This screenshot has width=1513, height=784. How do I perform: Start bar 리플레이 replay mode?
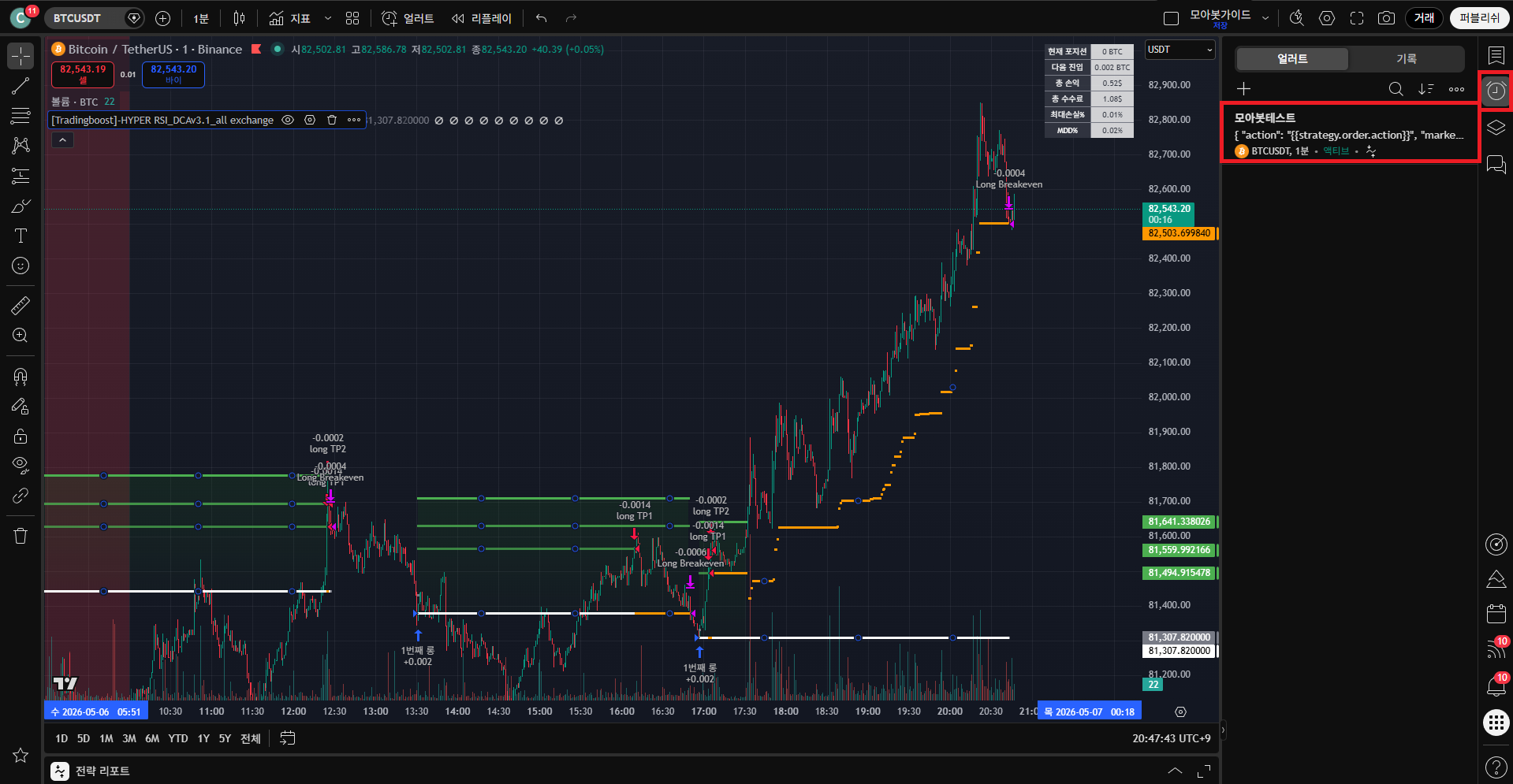[481, 18]
